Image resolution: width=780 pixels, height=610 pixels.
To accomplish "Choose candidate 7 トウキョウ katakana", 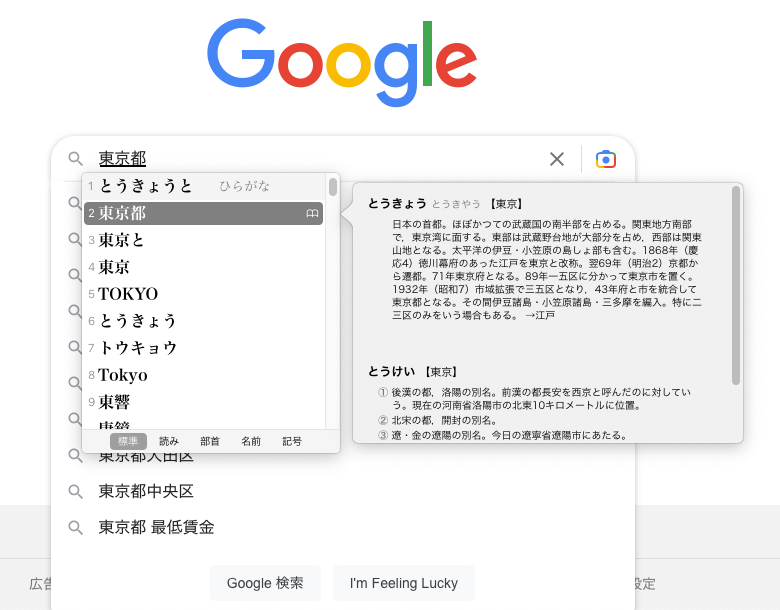I will pyautogui.click(x=204, y=348).
